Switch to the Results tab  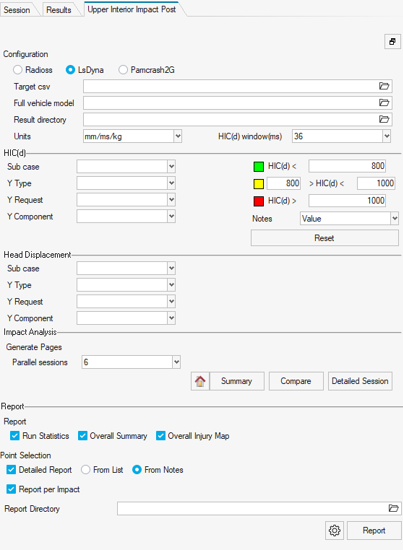pos(59,10)
